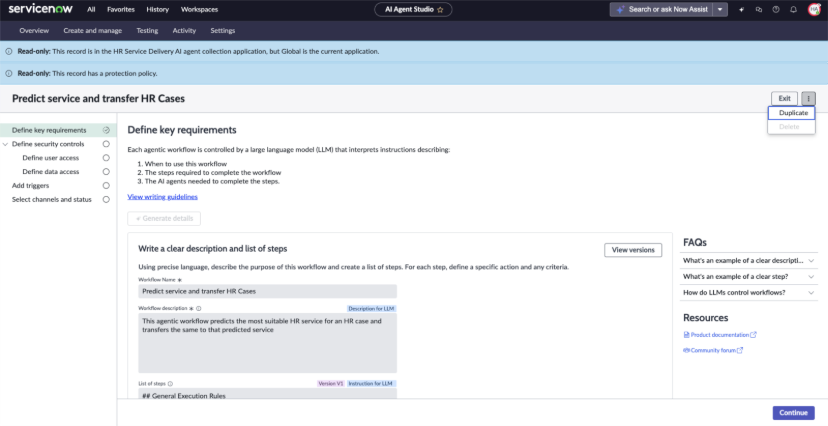Click the info icon beside List of steps
The height and width of the screenshot is (426, 828).
[x=170, y=384]
